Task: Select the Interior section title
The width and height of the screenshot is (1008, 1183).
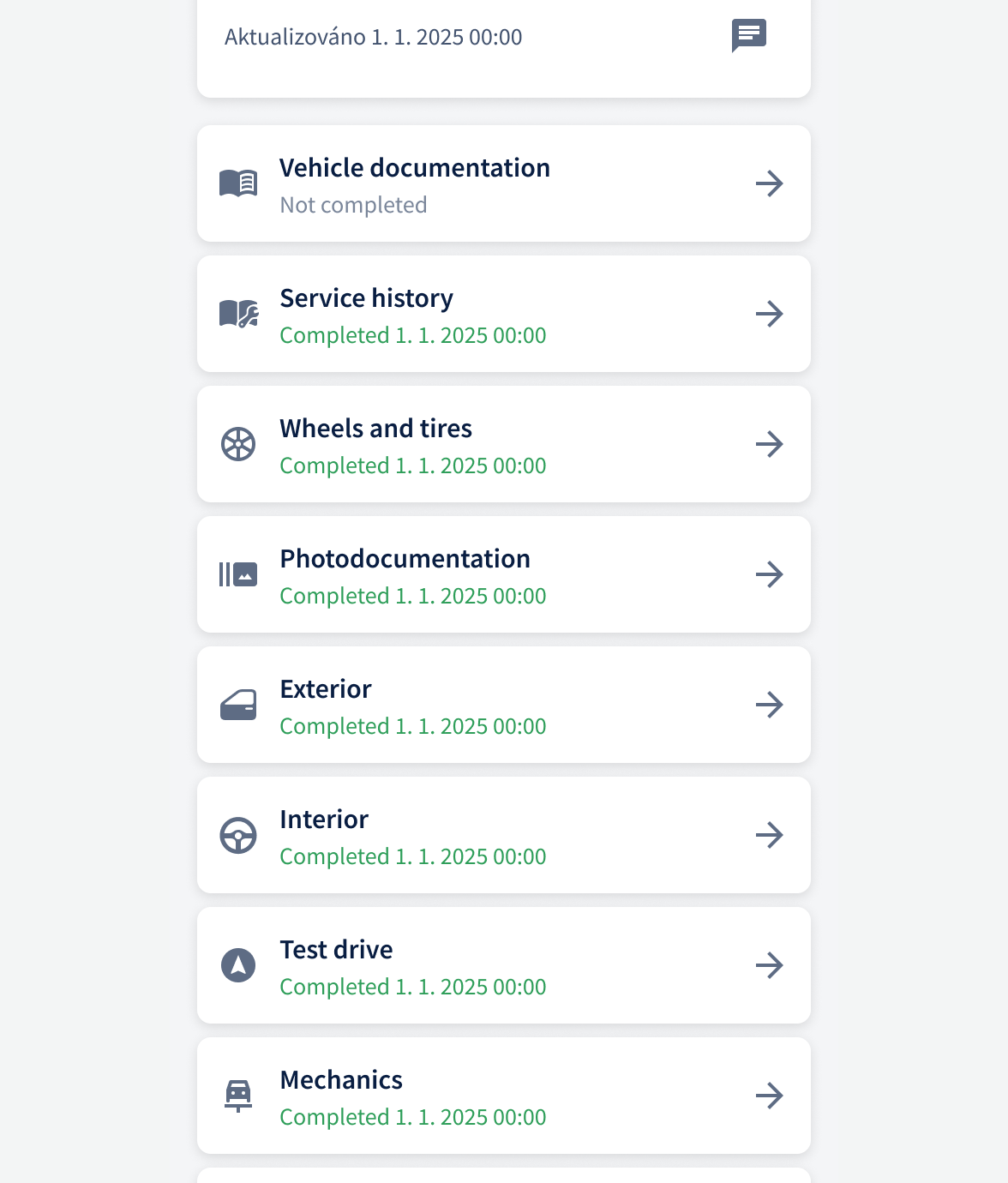Action: [x=324, y=820]
